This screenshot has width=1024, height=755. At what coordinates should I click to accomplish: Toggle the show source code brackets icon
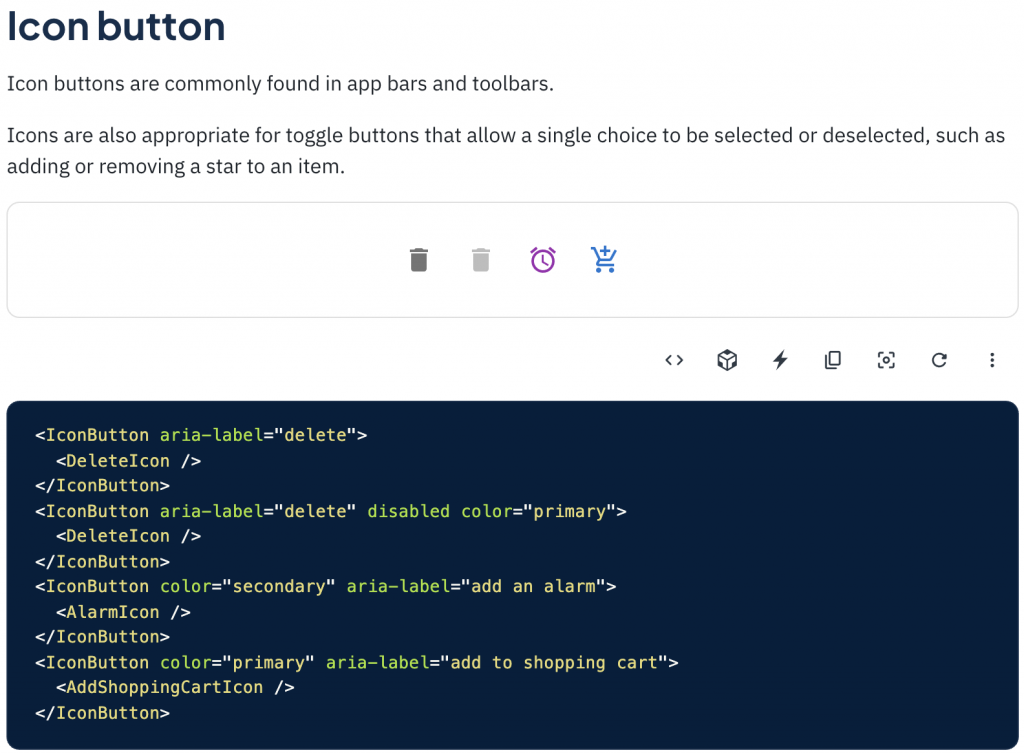click(x=674, y=360)
